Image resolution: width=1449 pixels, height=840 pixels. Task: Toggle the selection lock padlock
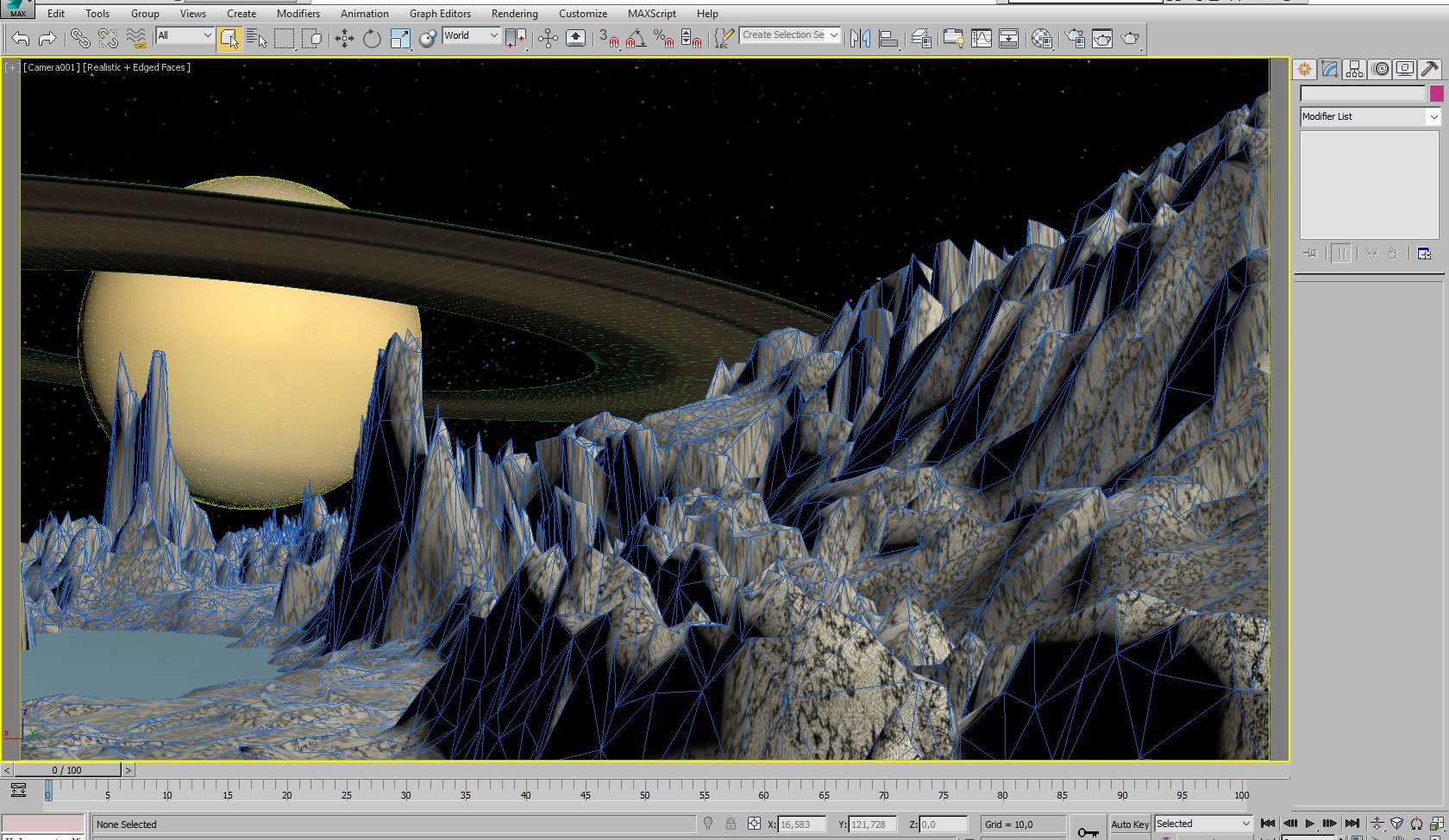pos(731,824)
